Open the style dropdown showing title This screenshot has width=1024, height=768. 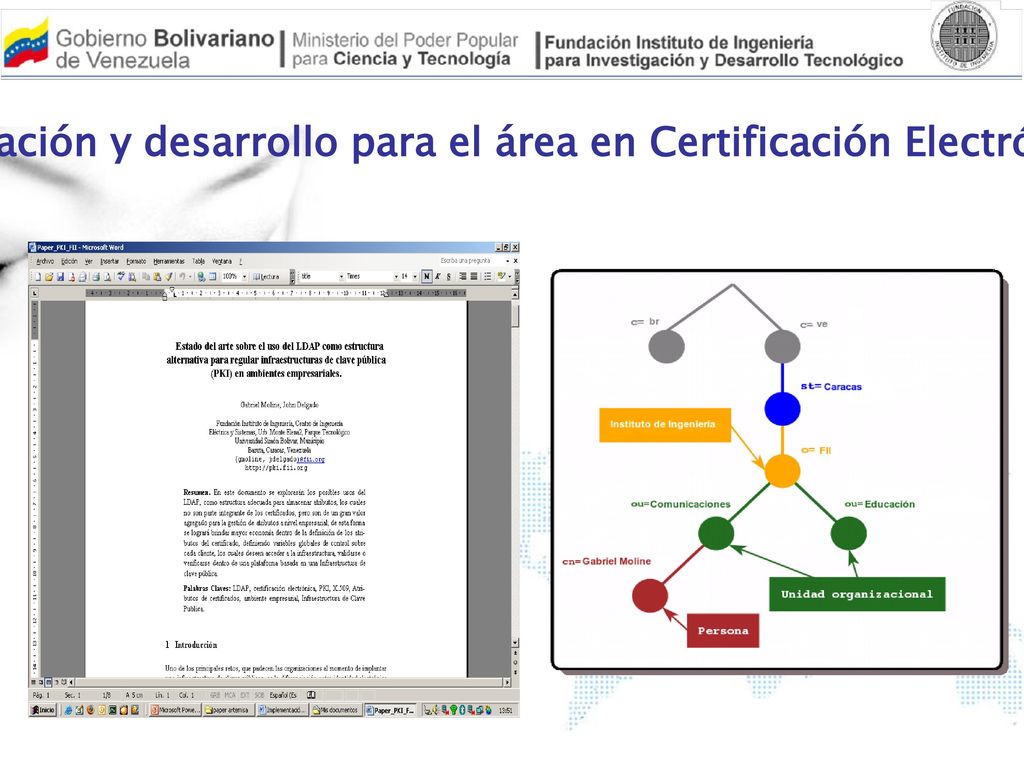click(342, 277)
